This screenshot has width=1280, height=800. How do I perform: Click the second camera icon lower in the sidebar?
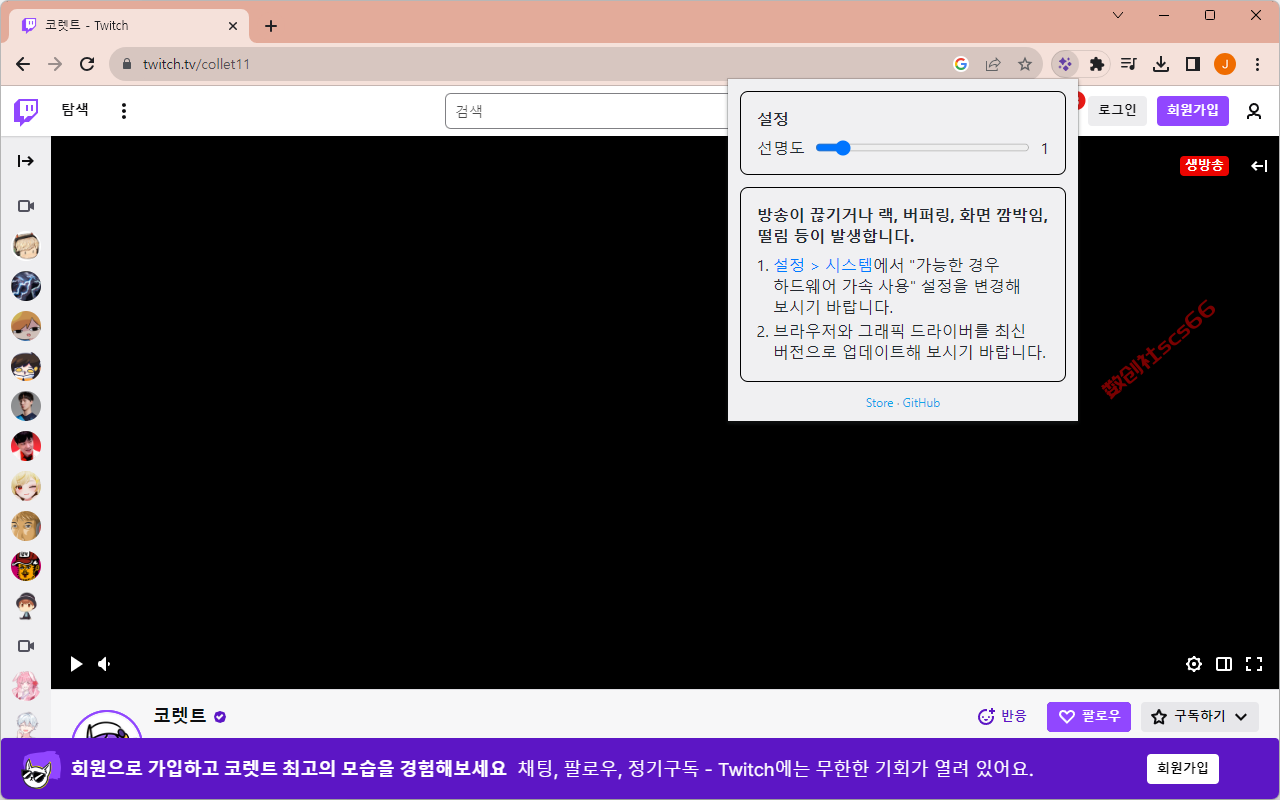26,646
